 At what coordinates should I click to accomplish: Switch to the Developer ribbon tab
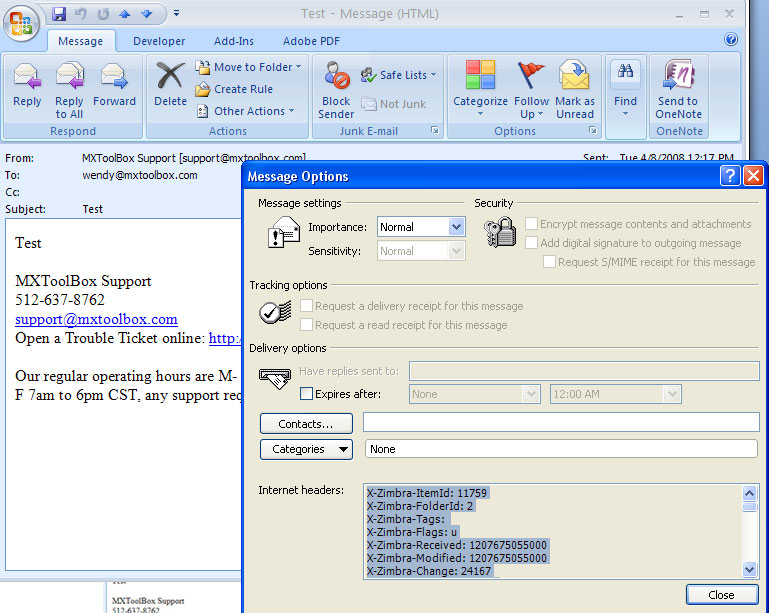click(159, 41)
